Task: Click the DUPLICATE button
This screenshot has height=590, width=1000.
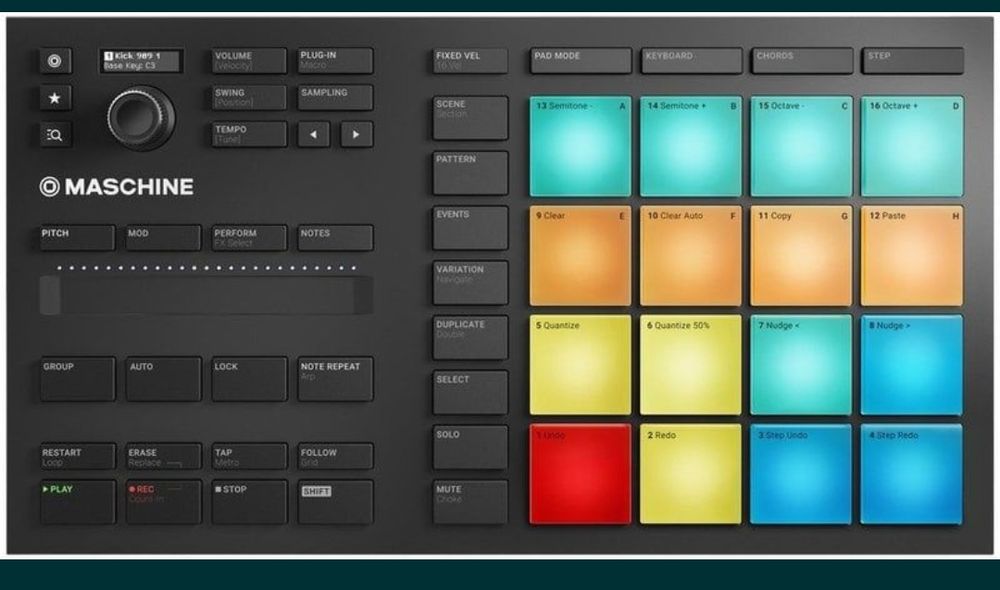Action: pos(470,337)
